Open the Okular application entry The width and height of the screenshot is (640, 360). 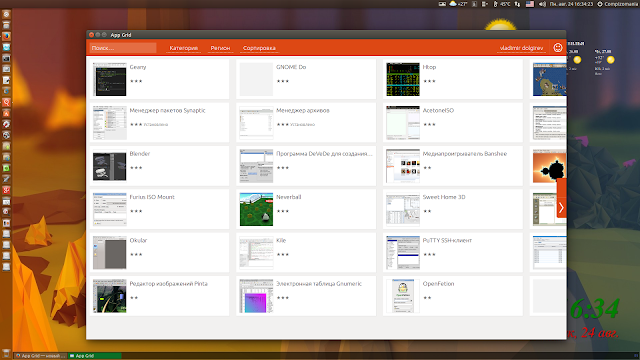coord(159,253)
